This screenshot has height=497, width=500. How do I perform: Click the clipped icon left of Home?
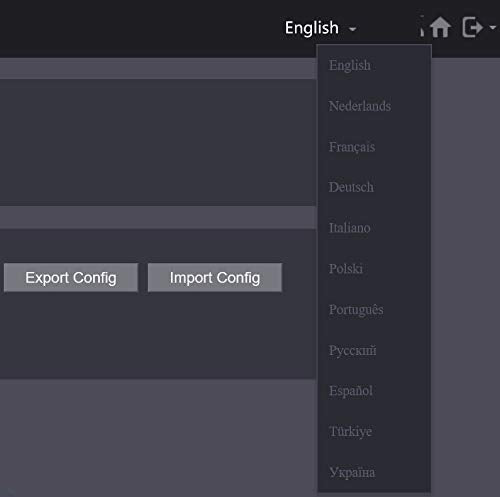422,27
